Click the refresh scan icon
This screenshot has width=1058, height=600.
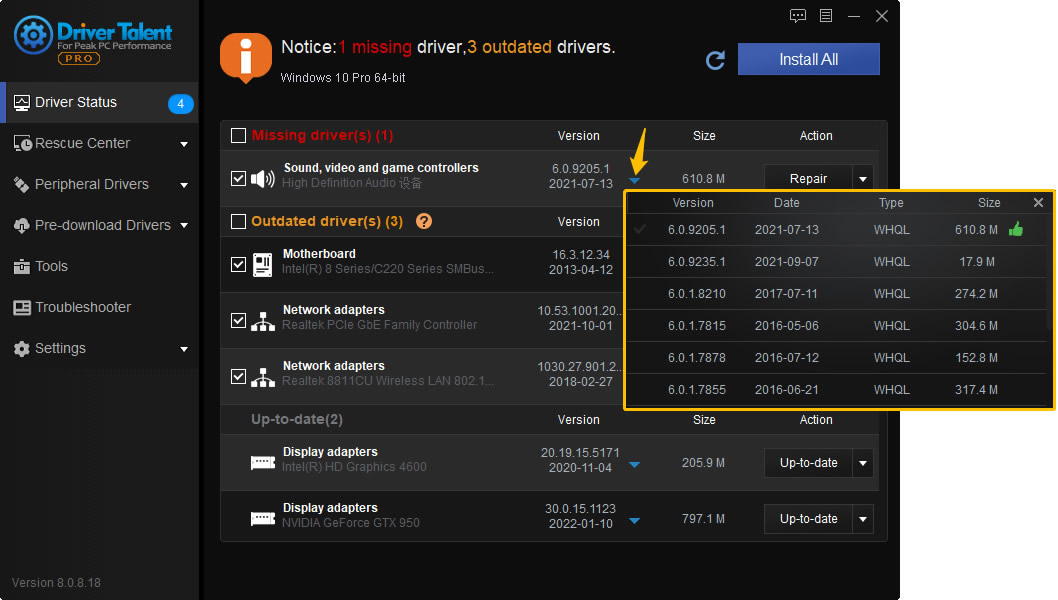coord(715,60)
